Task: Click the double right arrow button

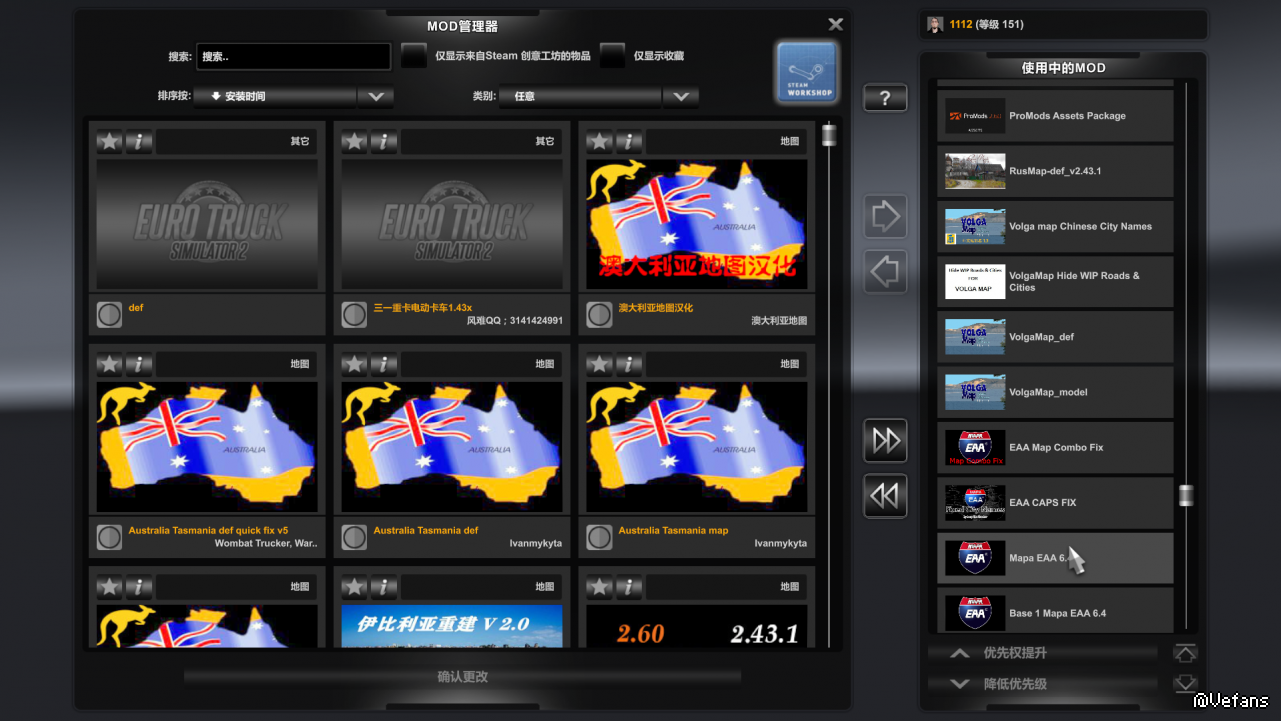Action: tap(885, 441)
